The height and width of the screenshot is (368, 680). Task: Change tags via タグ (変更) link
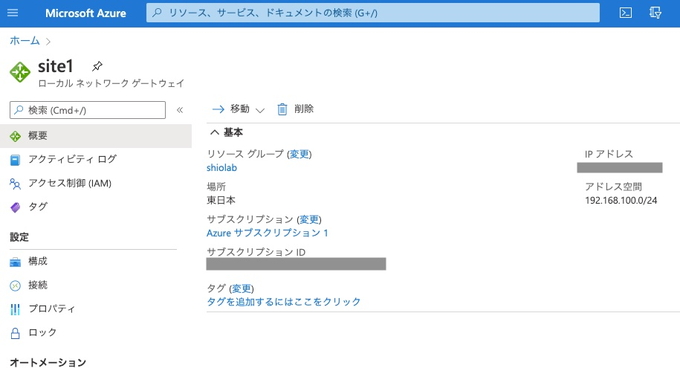(x=242, y=289)
